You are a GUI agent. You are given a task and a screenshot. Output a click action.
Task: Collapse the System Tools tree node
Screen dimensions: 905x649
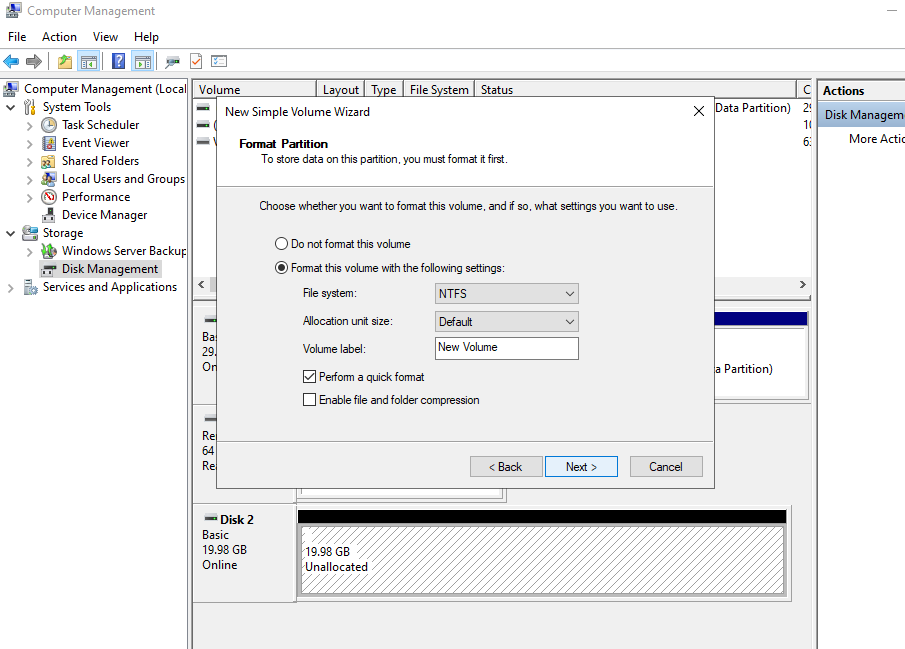(x=10, y=107)
